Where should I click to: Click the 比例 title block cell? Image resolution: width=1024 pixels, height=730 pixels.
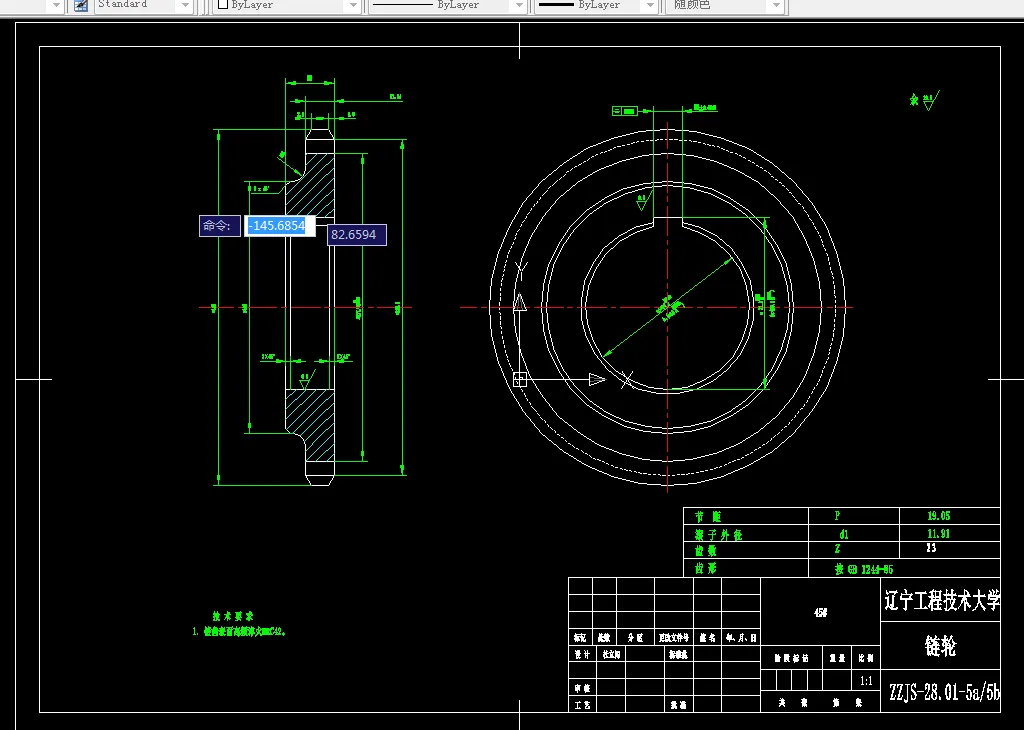(x=866, y=658)
